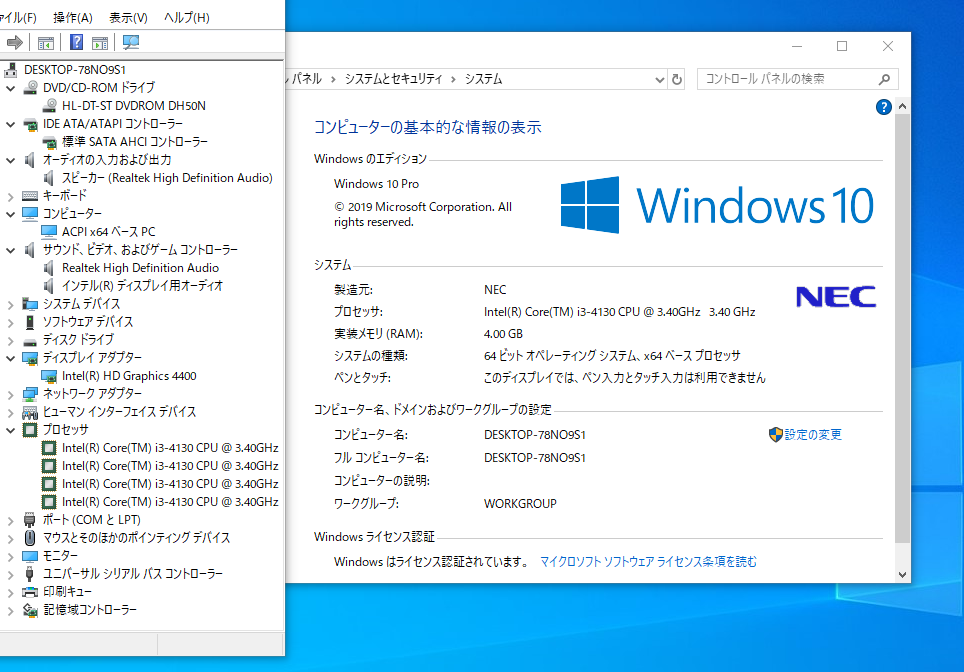The height and width of the screenshot is (672, 964).
Task: Collapse the オーディオの入力および出力 node
Action: (x=10, y=160)
